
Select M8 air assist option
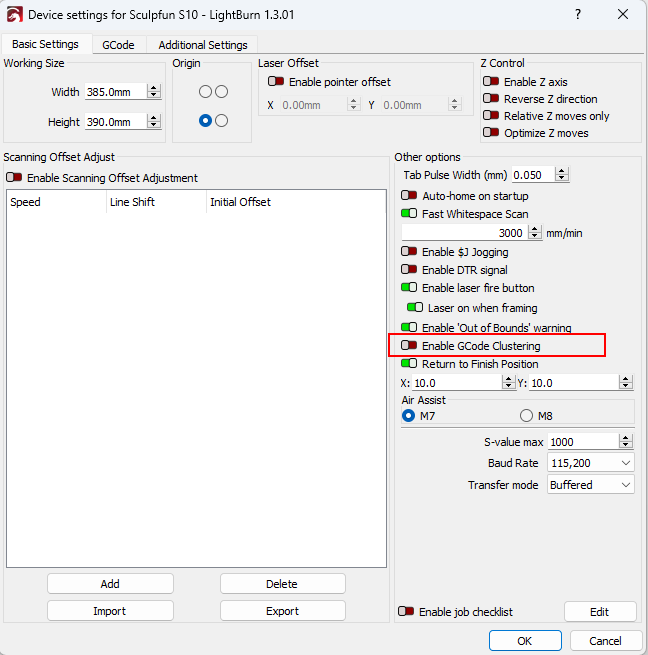[x=526, y=415]
